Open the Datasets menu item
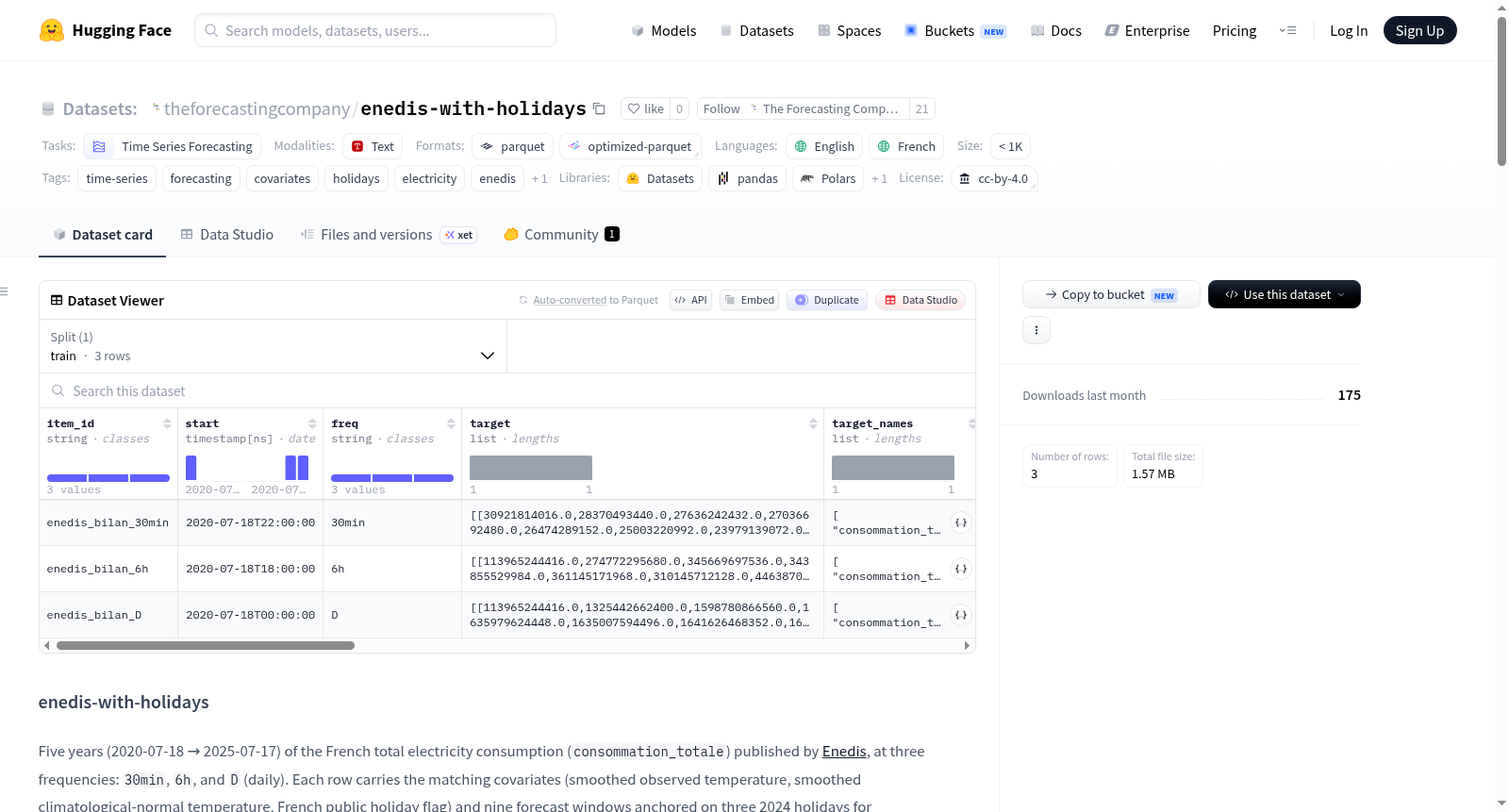1509x812 pixels. tap(756, 30)
